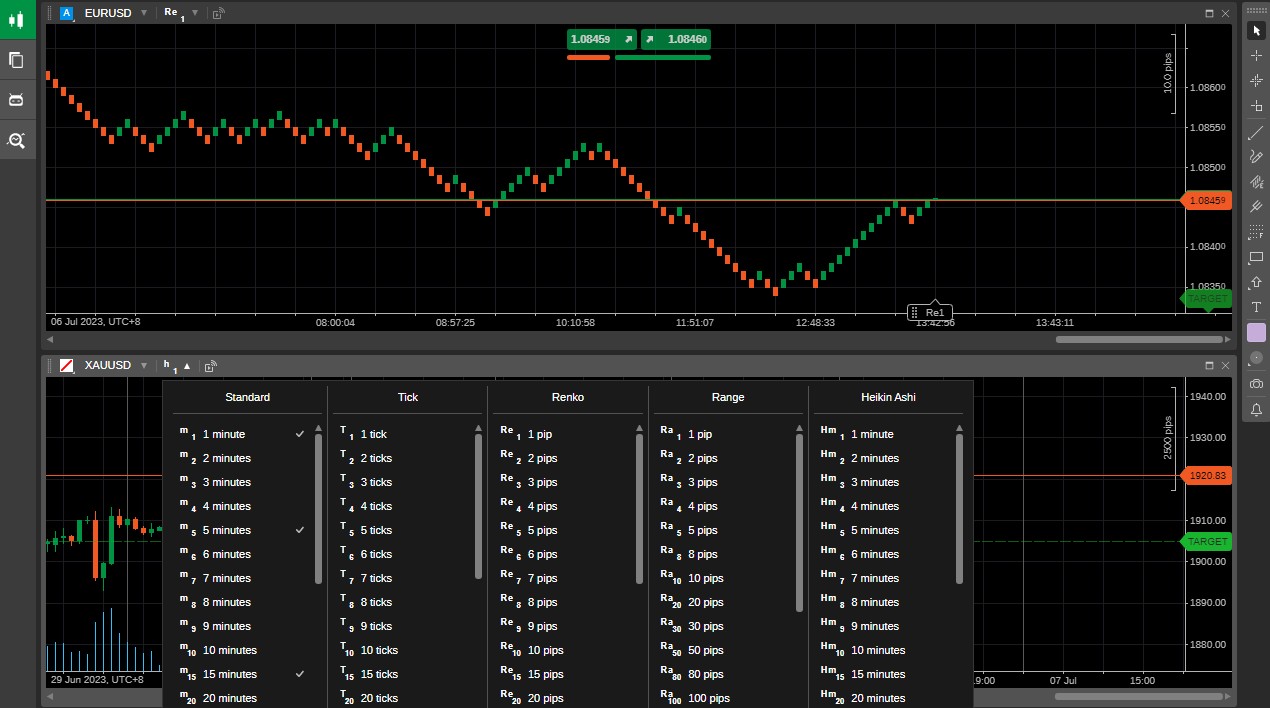Toggle the 15 minutes favorite checkmark
Screen dimensions: 1270x708
point(300,674)
